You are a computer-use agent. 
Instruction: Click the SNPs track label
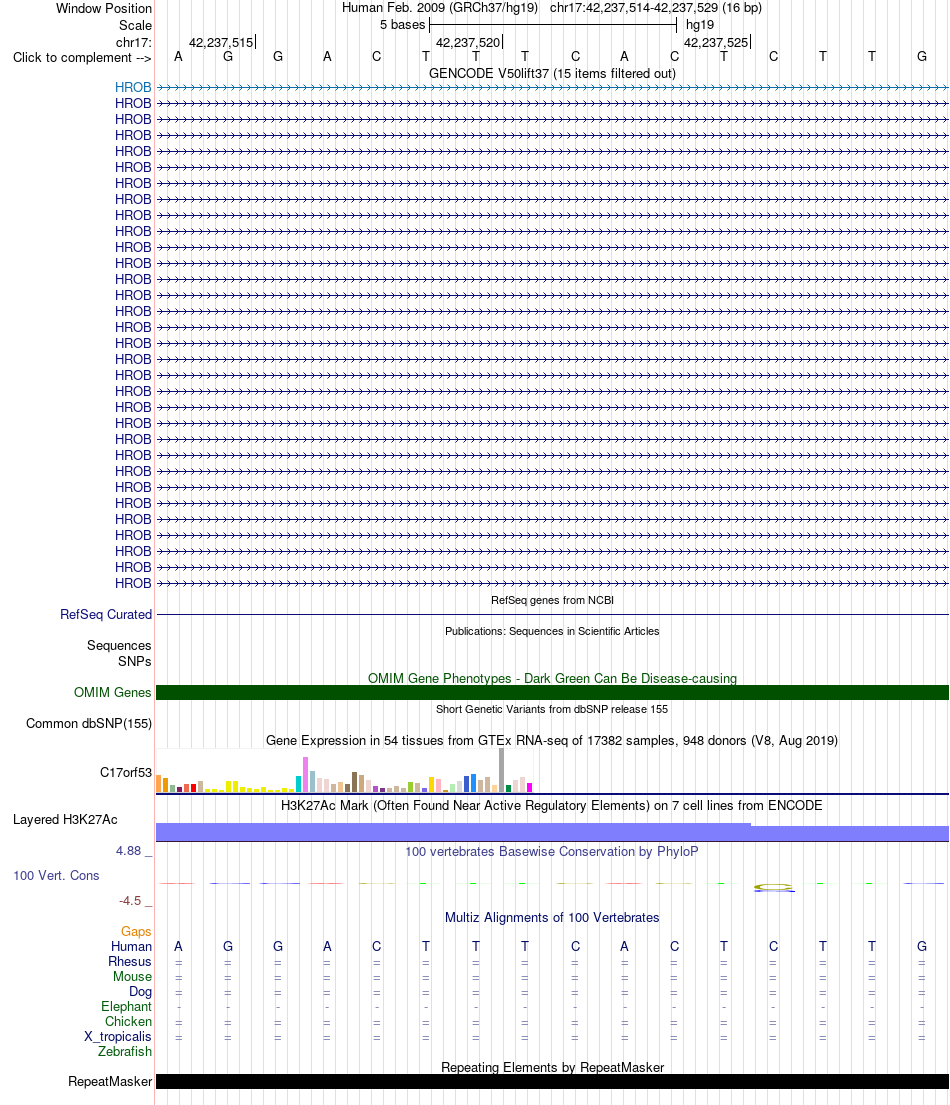(x=135, y=662)
